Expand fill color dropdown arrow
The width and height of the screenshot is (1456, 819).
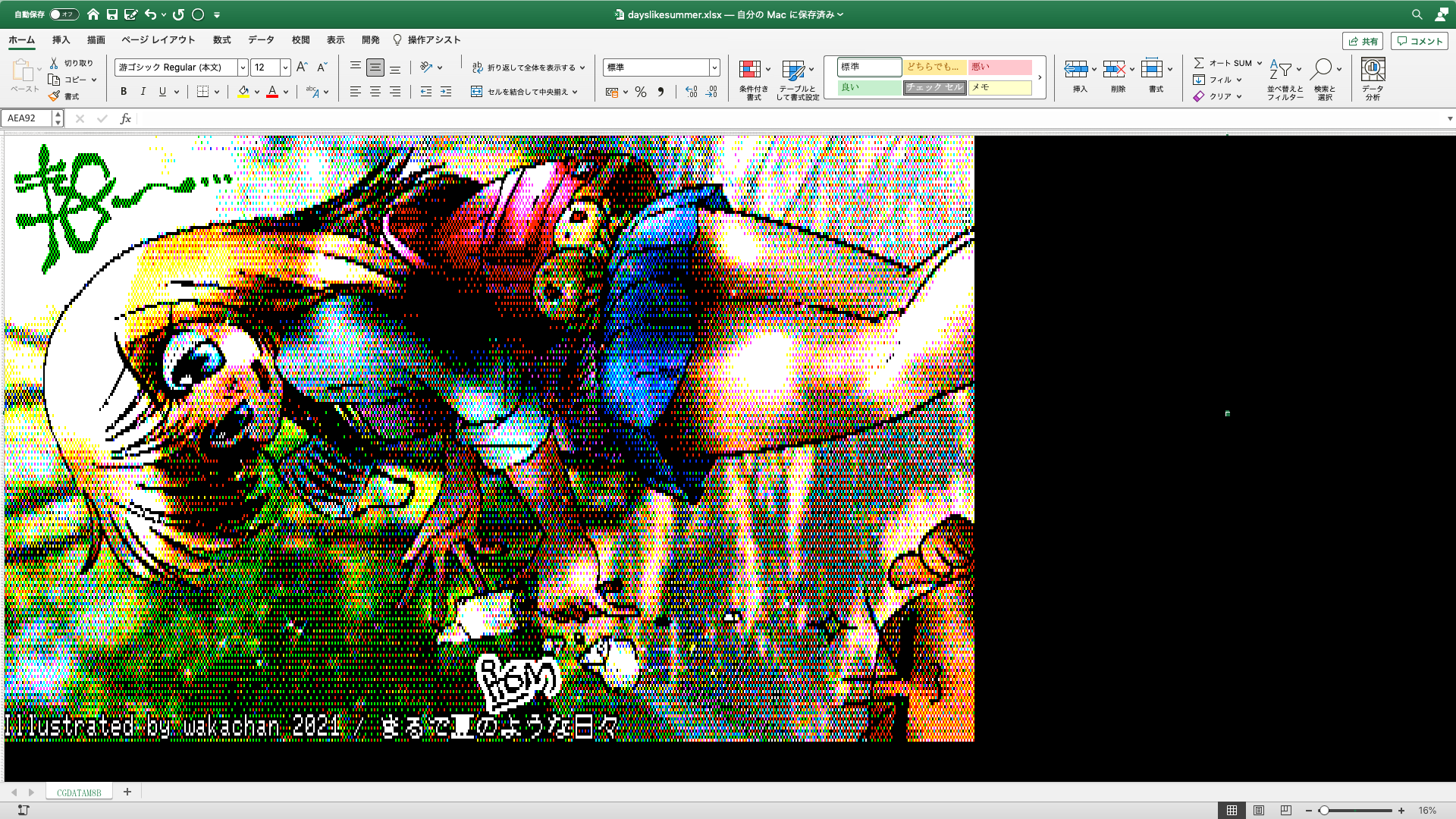click(257, 92)
